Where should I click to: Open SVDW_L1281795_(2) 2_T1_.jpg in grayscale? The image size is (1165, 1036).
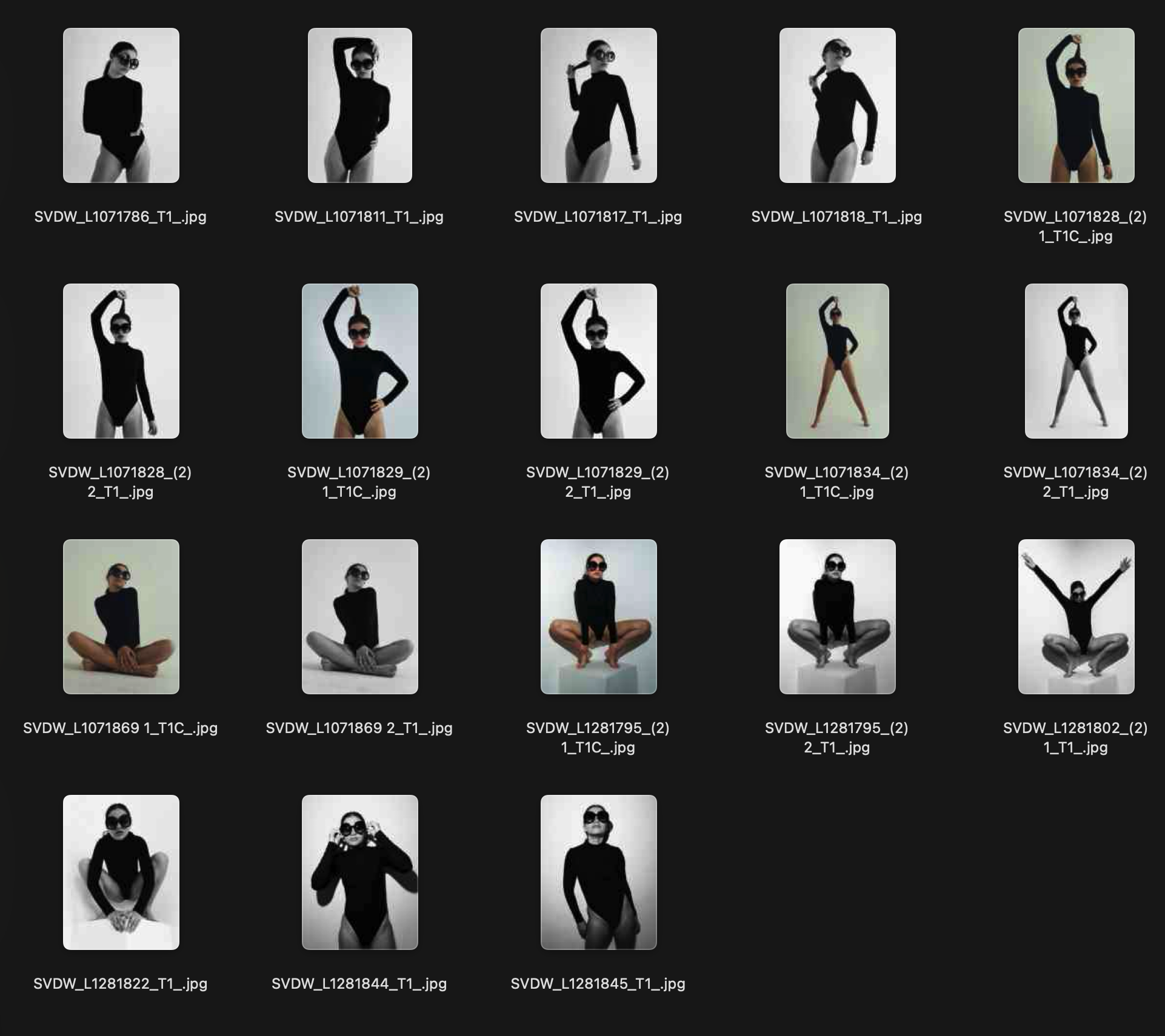(835, 617)
